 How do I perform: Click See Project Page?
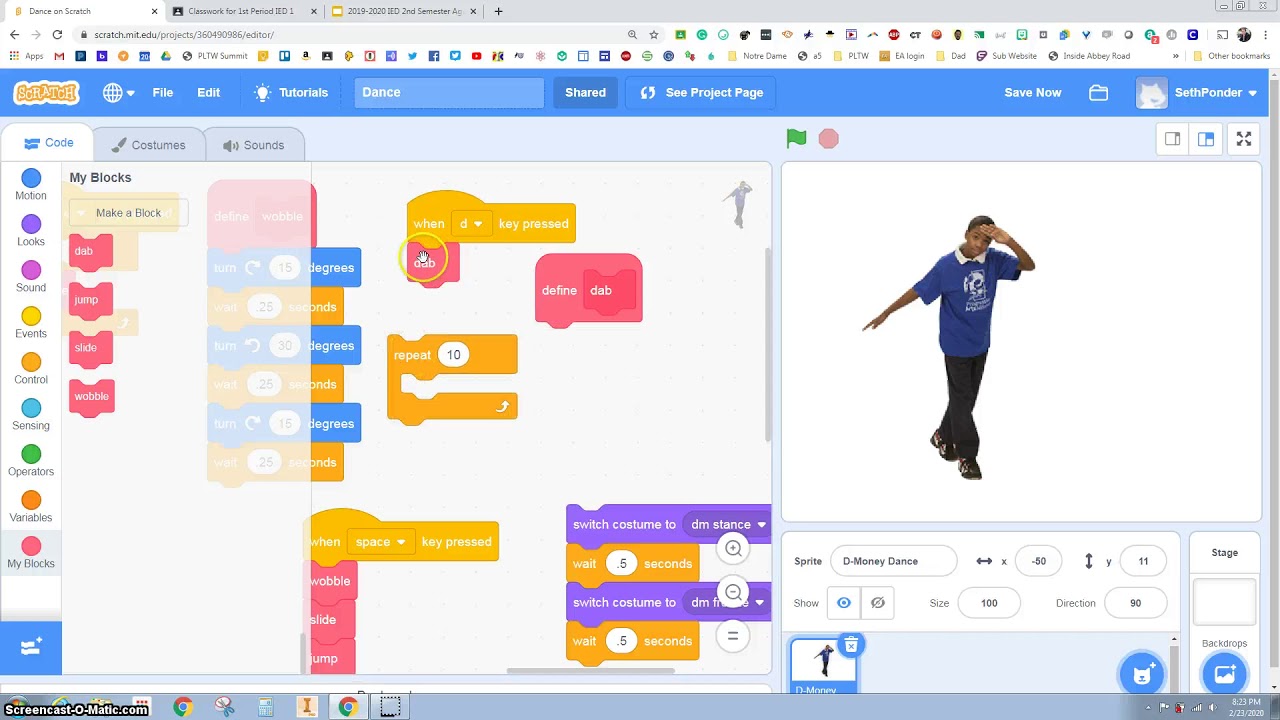click(x=702, y=92)
